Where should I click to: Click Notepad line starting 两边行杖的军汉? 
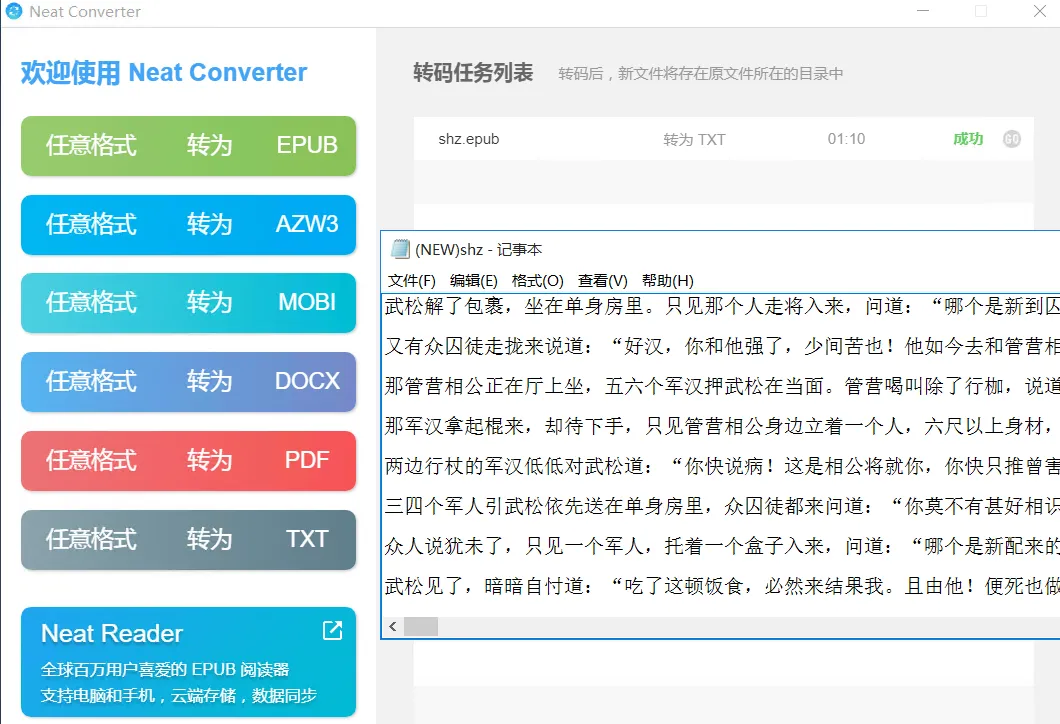coord(721,466)
